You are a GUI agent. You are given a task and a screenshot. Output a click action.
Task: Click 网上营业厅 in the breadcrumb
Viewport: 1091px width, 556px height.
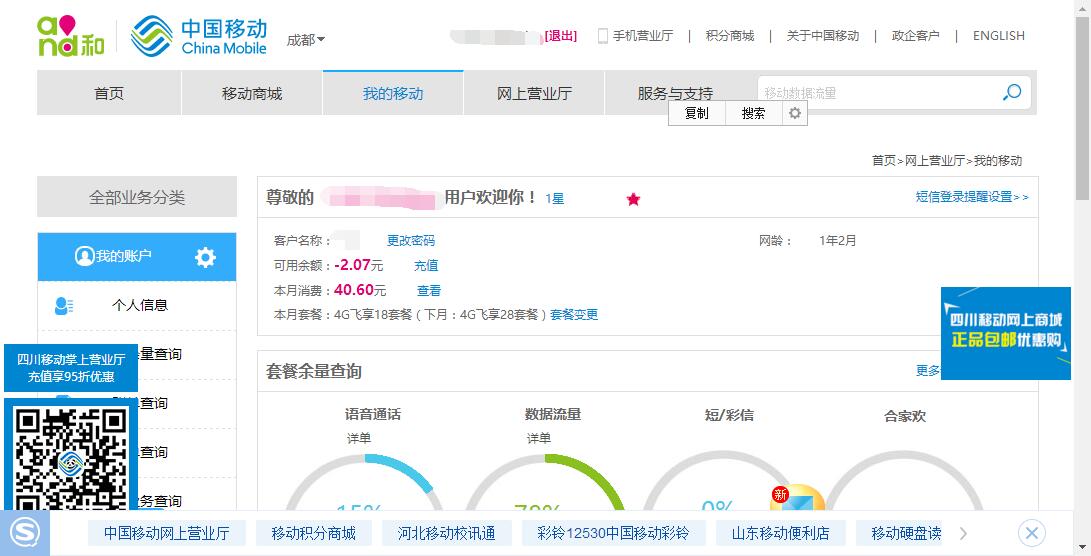(x=934, y=161)
